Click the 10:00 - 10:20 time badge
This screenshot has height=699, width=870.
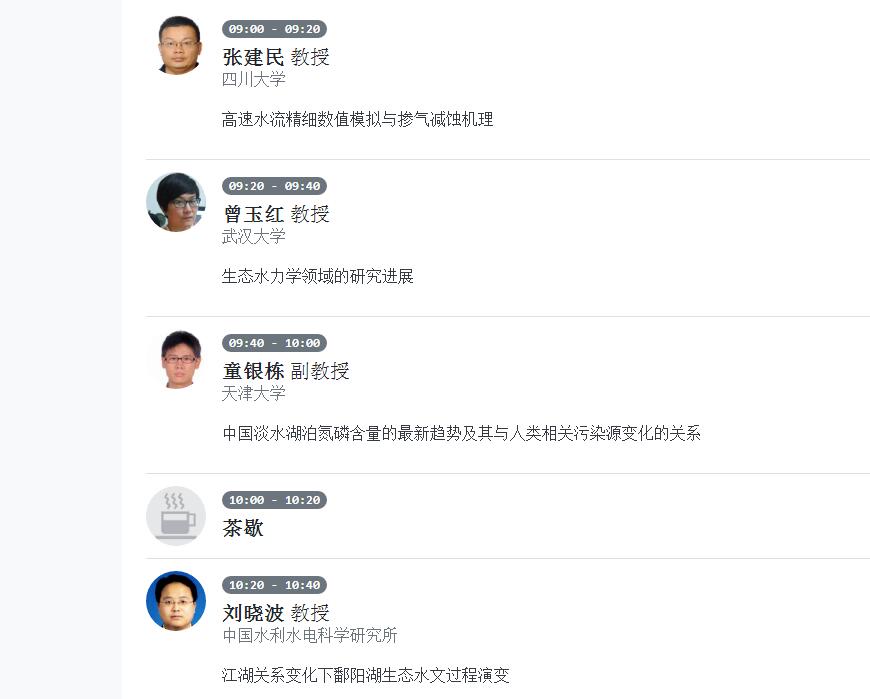pos(274,500)
